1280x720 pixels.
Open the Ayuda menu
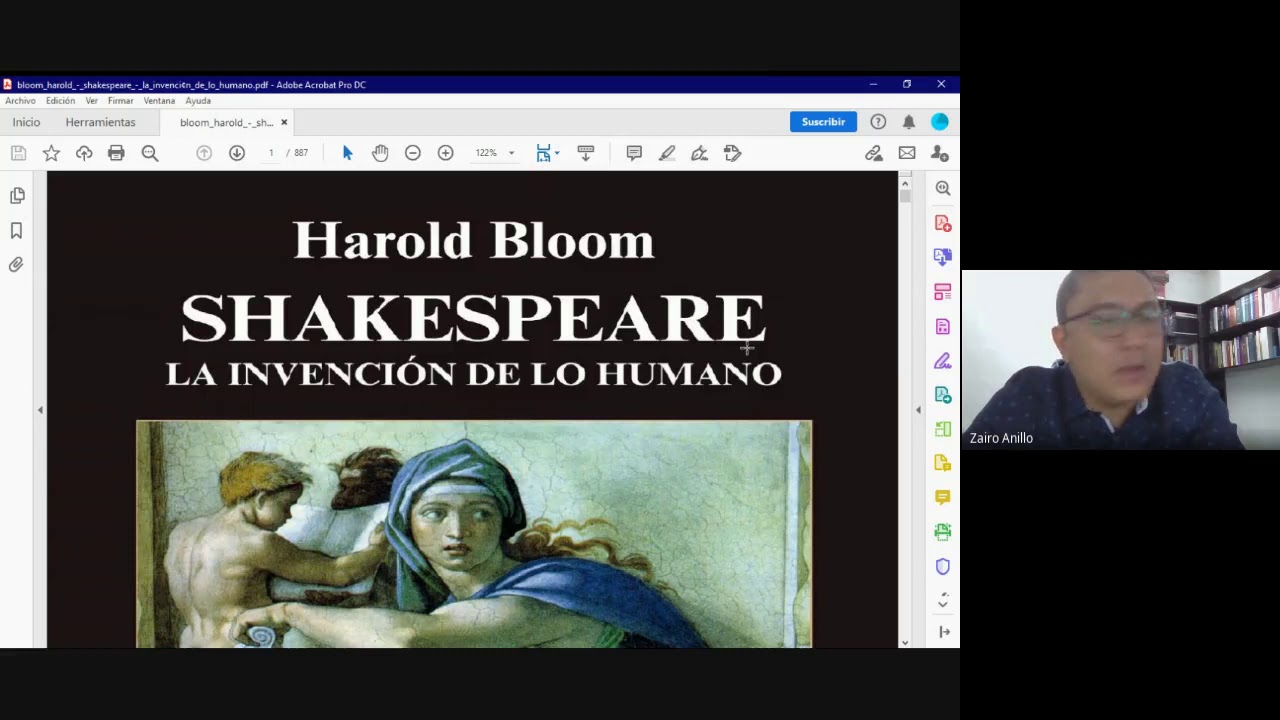(198, 101)
